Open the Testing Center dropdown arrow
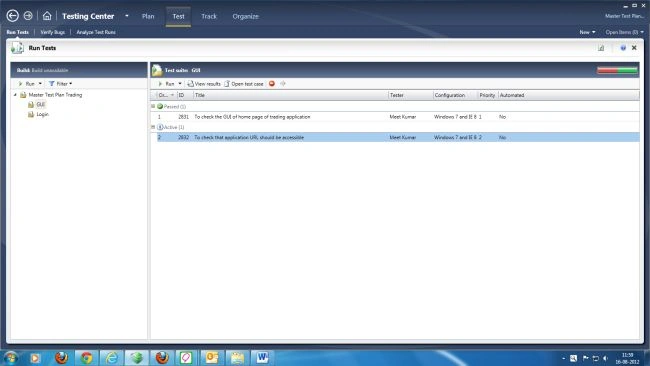 (127, 16)
